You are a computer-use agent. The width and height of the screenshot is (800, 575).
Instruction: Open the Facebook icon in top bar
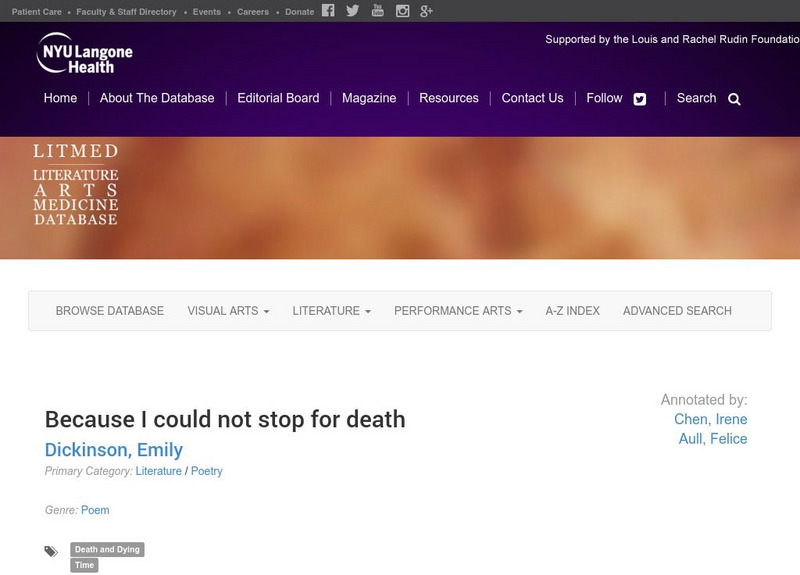(328, 11)
